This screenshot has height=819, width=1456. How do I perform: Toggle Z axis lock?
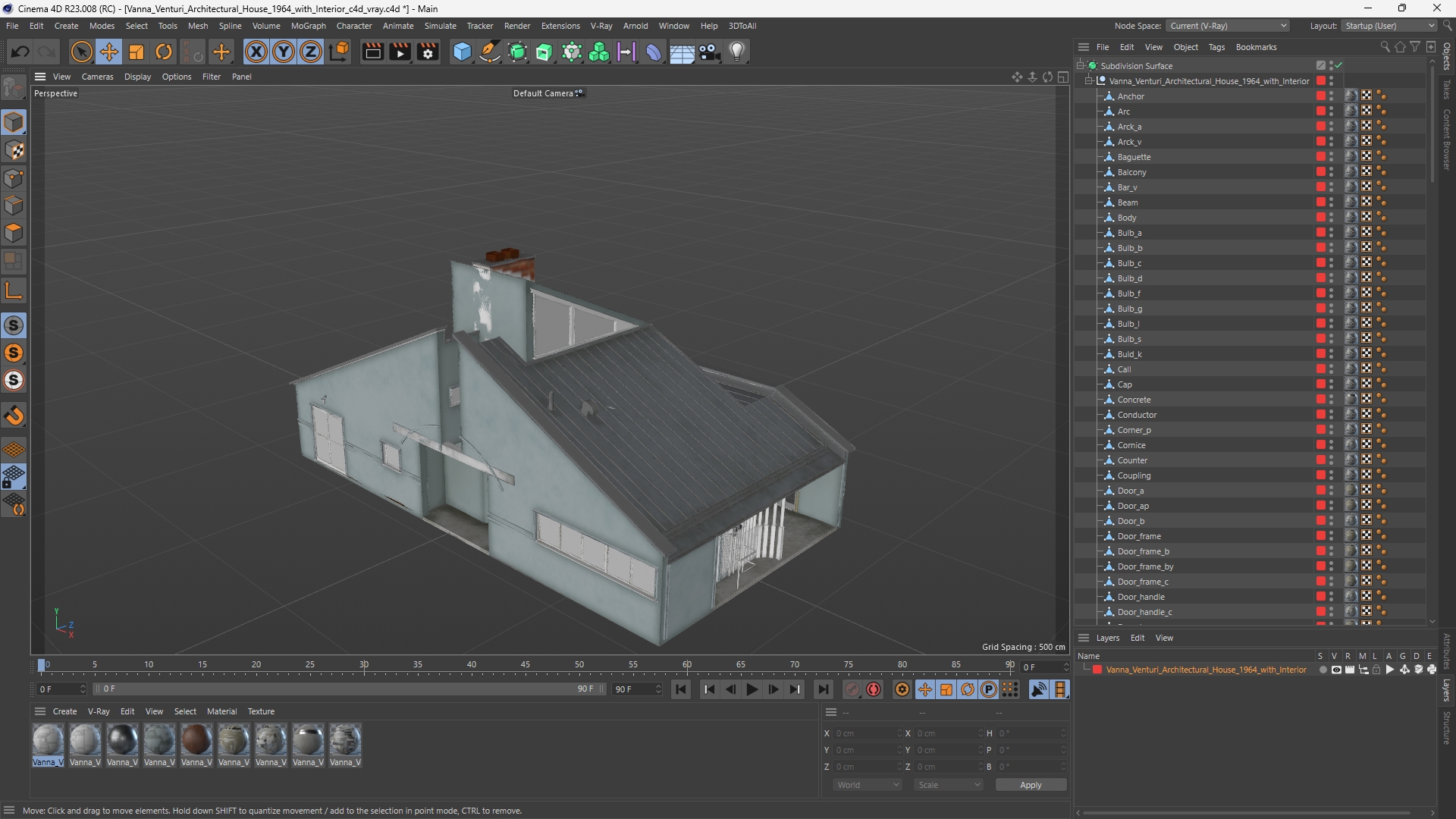(x=311, y=52)
